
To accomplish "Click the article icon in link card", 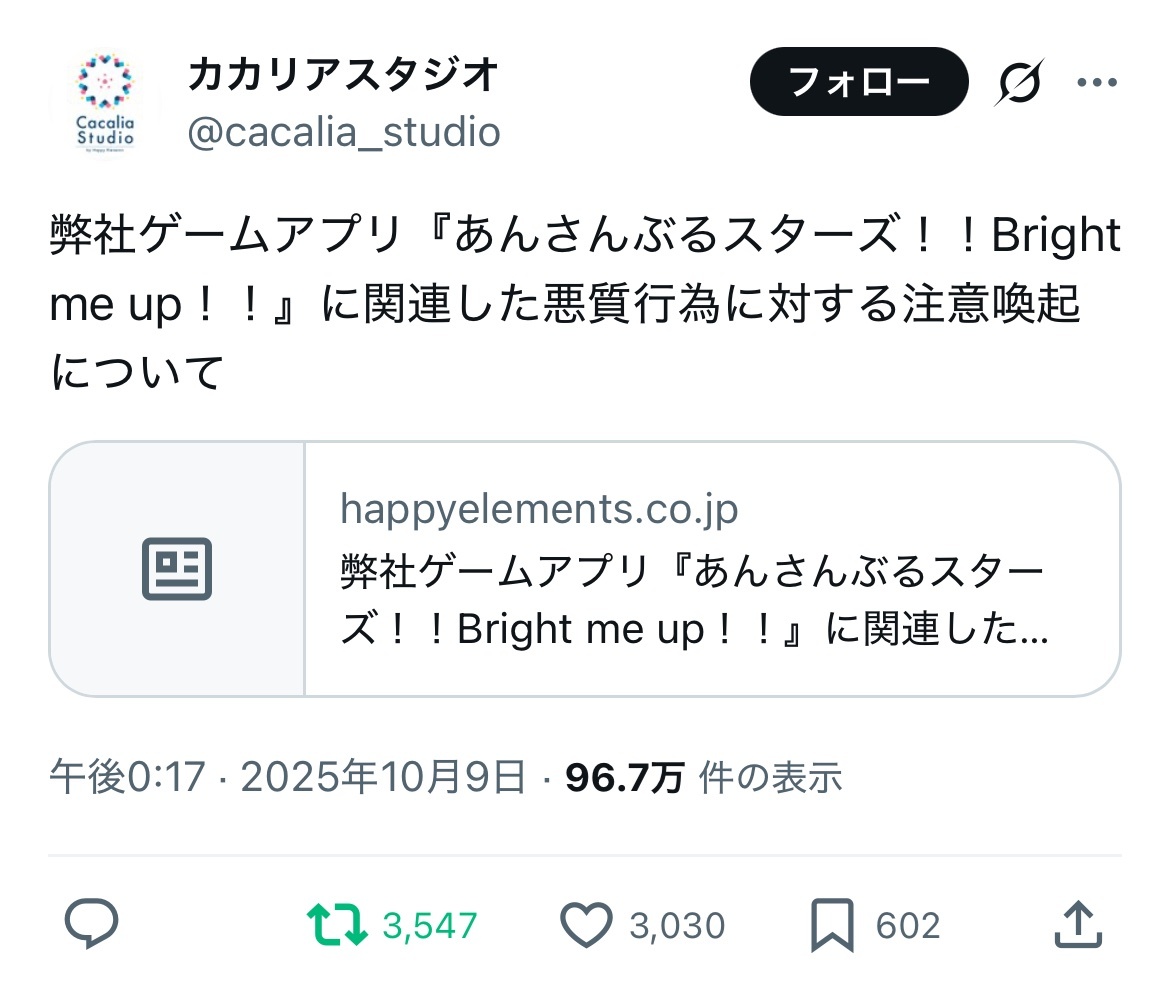I will pos(177,569).
